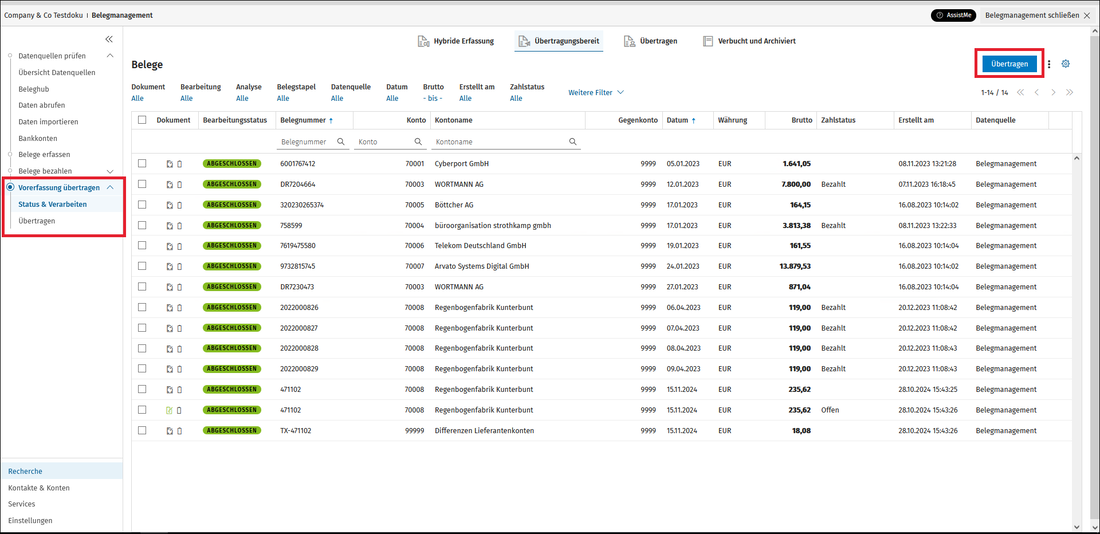1100x534 pixels.
Task: Open the Verbucht und Archiviert tab
Action: 749,41
